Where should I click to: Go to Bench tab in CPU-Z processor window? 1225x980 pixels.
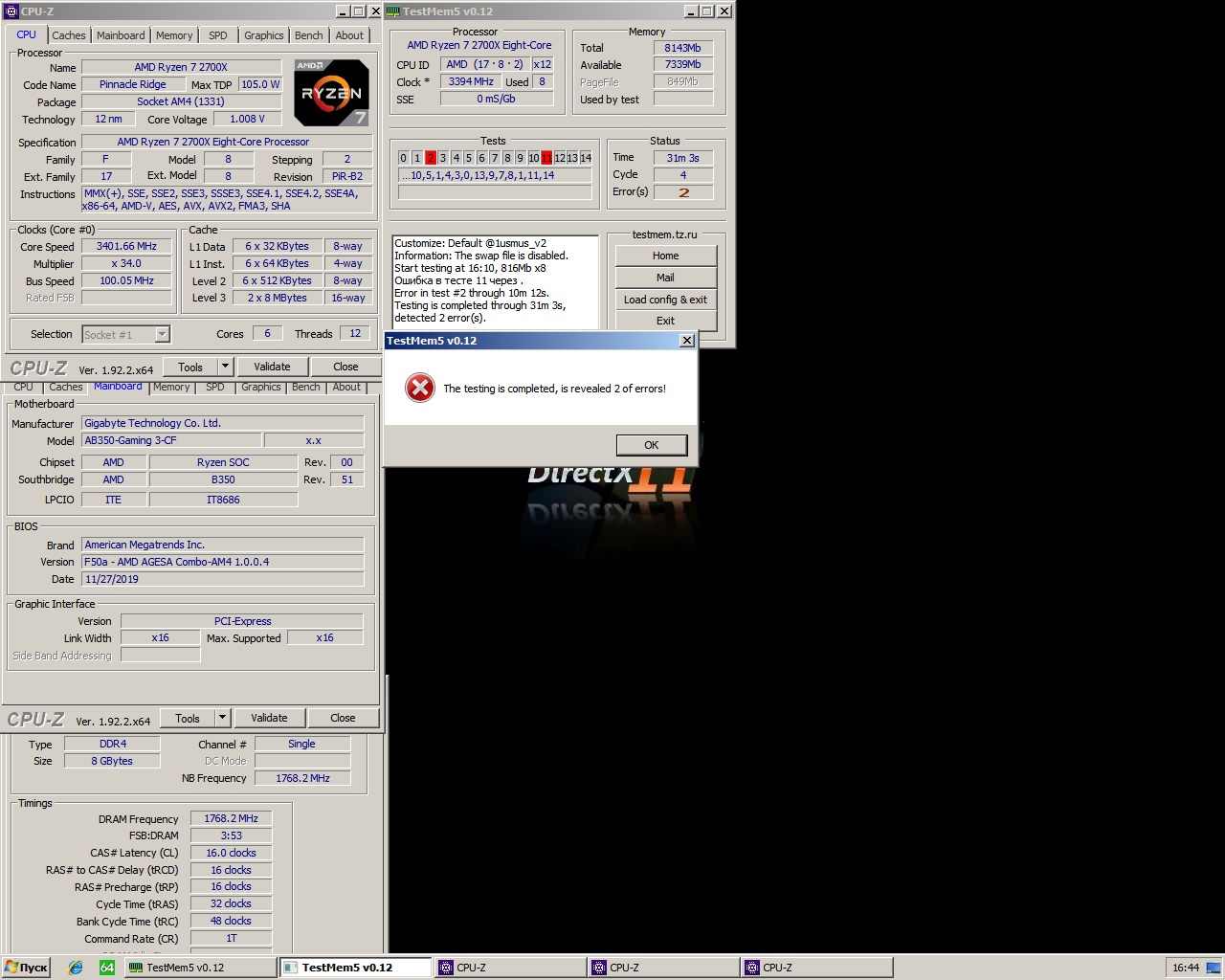click(309, 35)
